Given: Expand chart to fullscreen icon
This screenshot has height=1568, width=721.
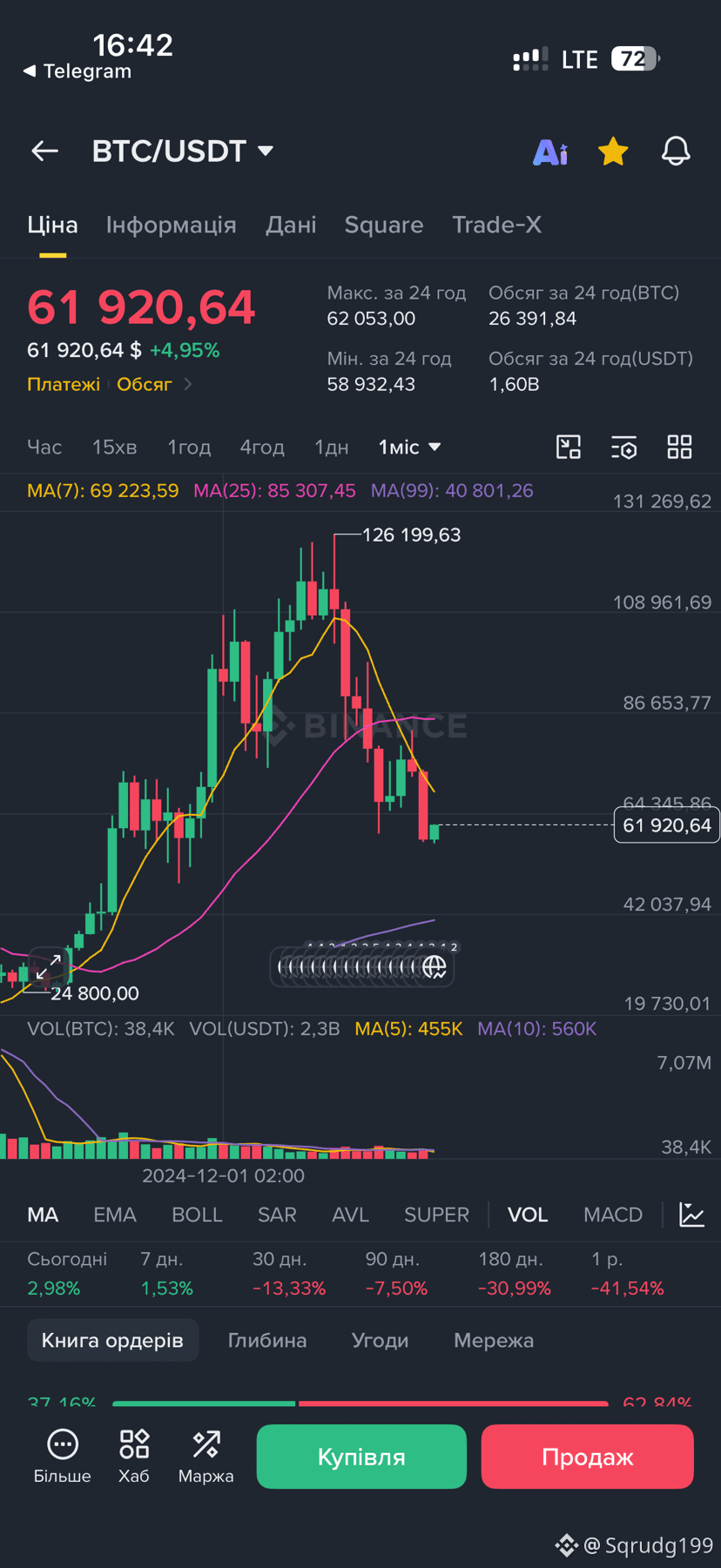Looking at the screenshot, I should [49, 966].
